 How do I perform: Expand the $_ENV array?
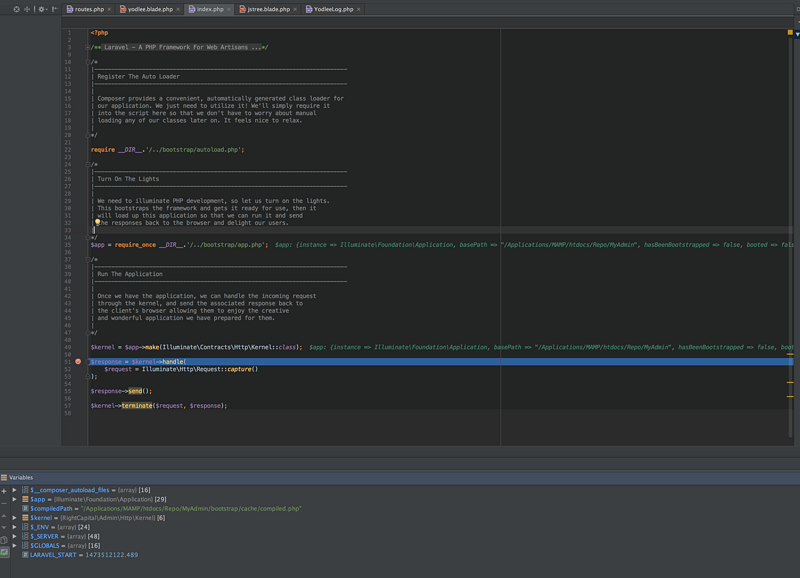(x=14, y=527)
